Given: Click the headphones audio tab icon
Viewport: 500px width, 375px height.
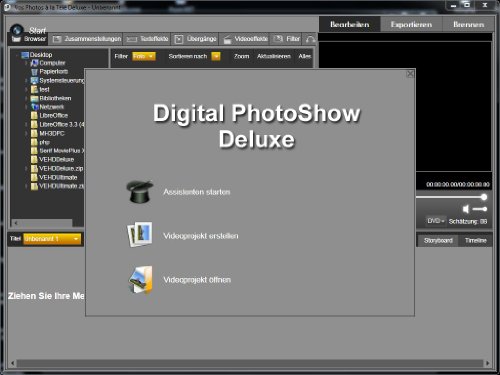Looking at the screenshot, I should click(x=310, y=39).
